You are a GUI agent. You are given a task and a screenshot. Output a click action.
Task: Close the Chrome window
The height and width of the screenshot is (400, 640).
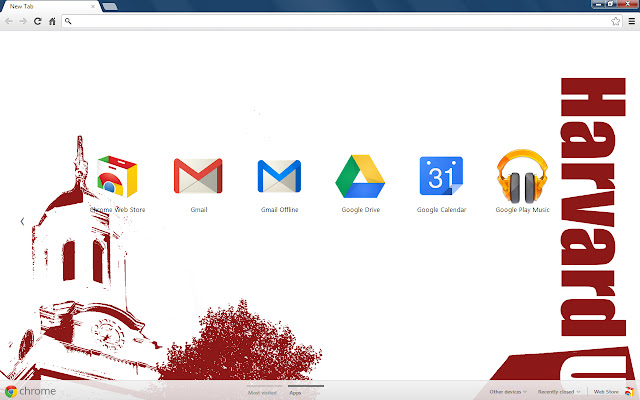[x=628, y=4]
